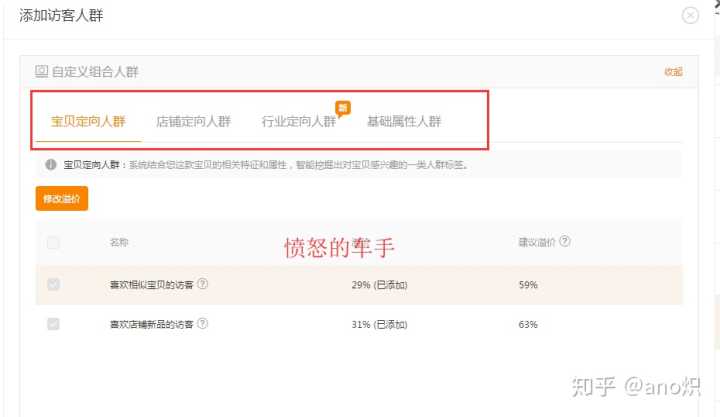This screenshot has width=720, height=417.
Task: Toggle the select-all checkbox in table header
Action: [x=53, y=242]
